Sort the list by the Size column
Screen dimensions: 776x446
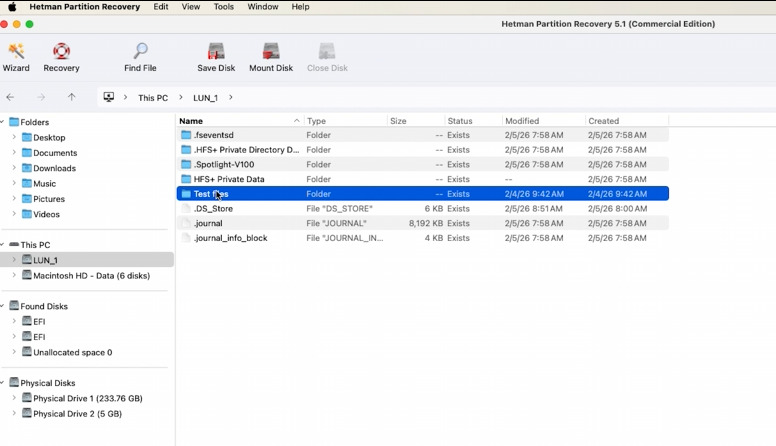point(416,121)
